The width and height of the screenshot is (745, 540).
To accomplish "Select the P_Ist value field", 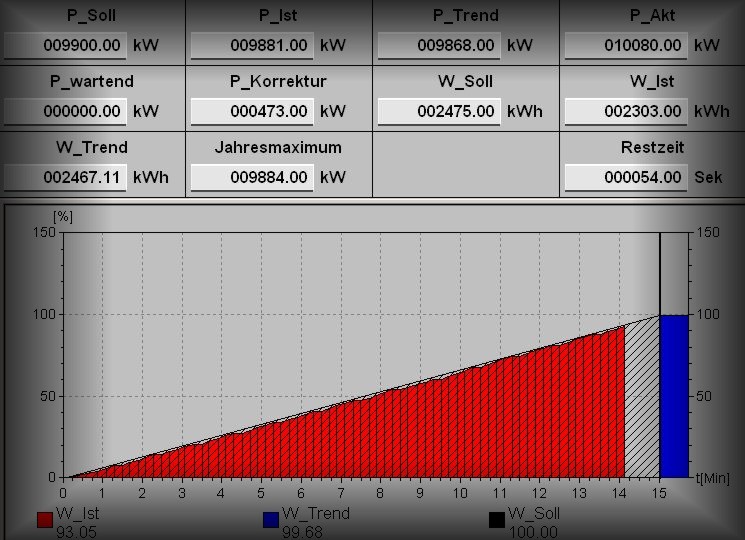I will [x=252, y=46].
